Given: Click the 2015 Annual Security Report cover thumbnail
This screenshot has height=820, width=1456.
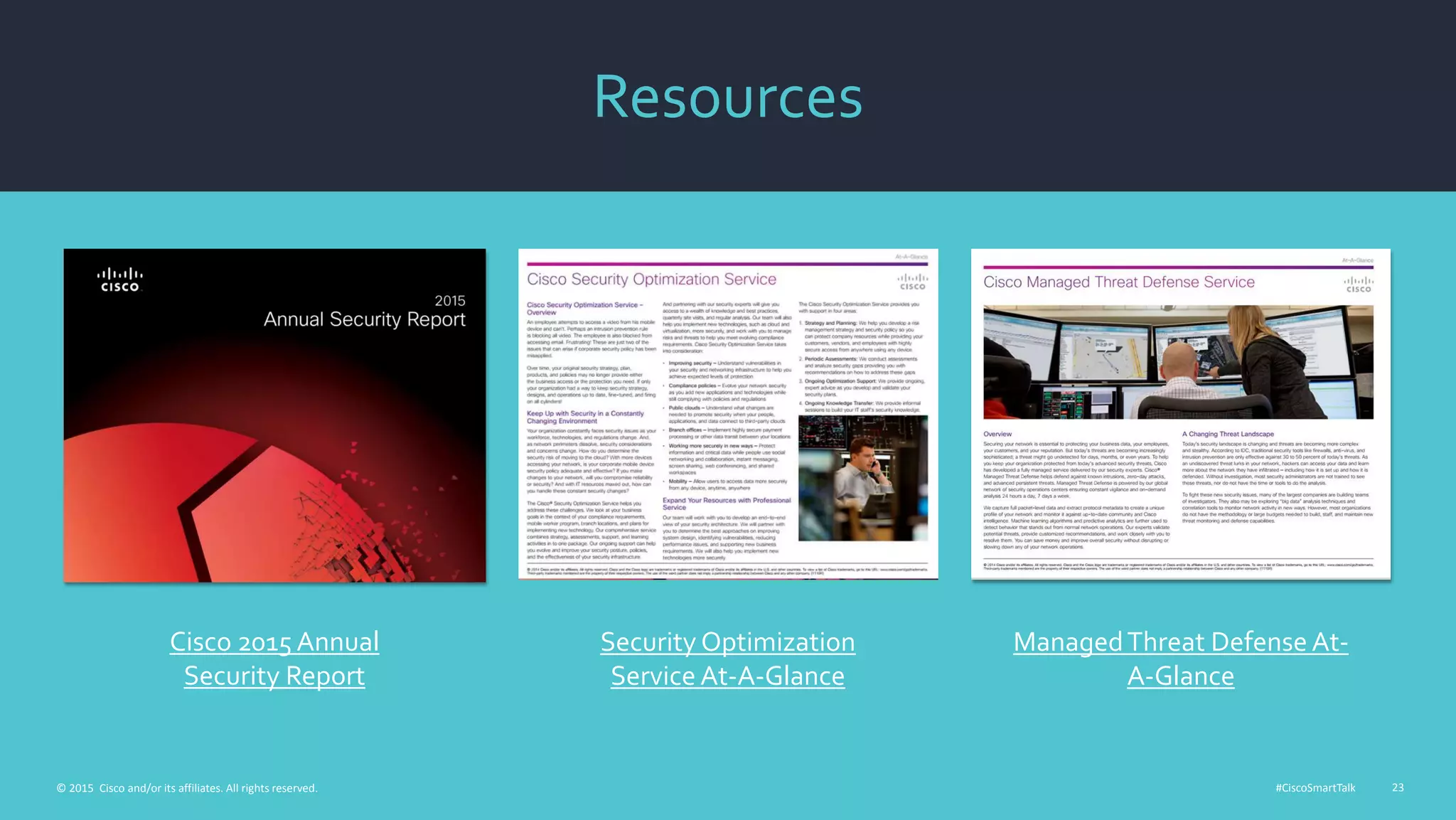Looking at the screenshot, I should (x=275, y=415).
